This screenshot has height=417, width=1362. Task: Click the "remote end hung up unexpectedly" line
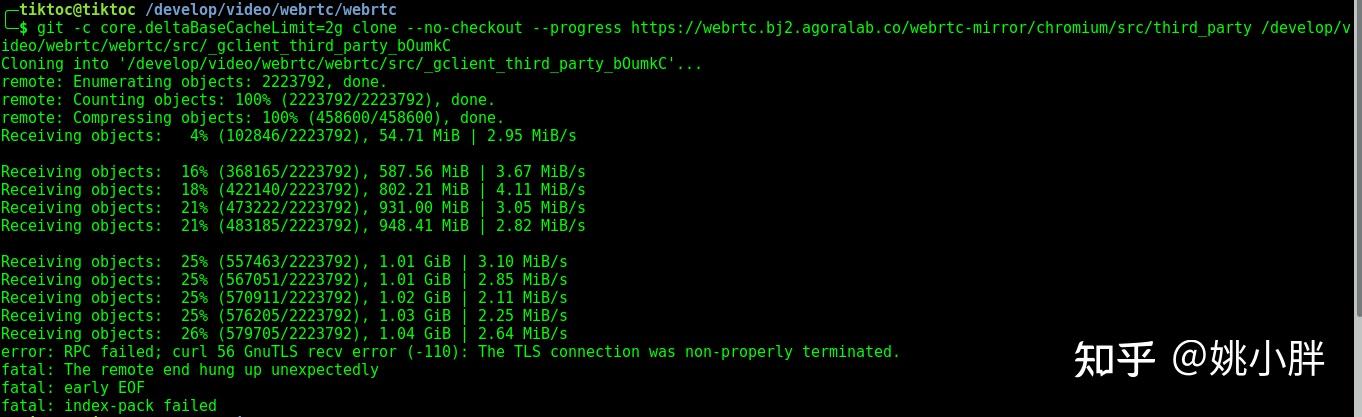click(190, 370)
